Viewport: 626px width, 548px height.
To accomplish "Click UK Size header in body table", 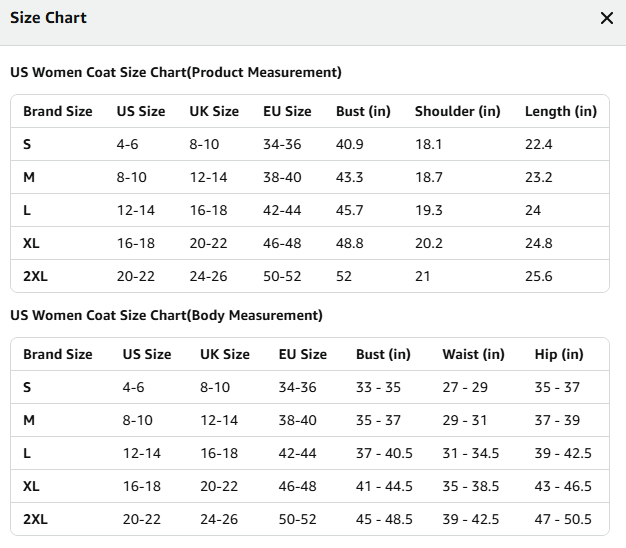I will 225,354.
